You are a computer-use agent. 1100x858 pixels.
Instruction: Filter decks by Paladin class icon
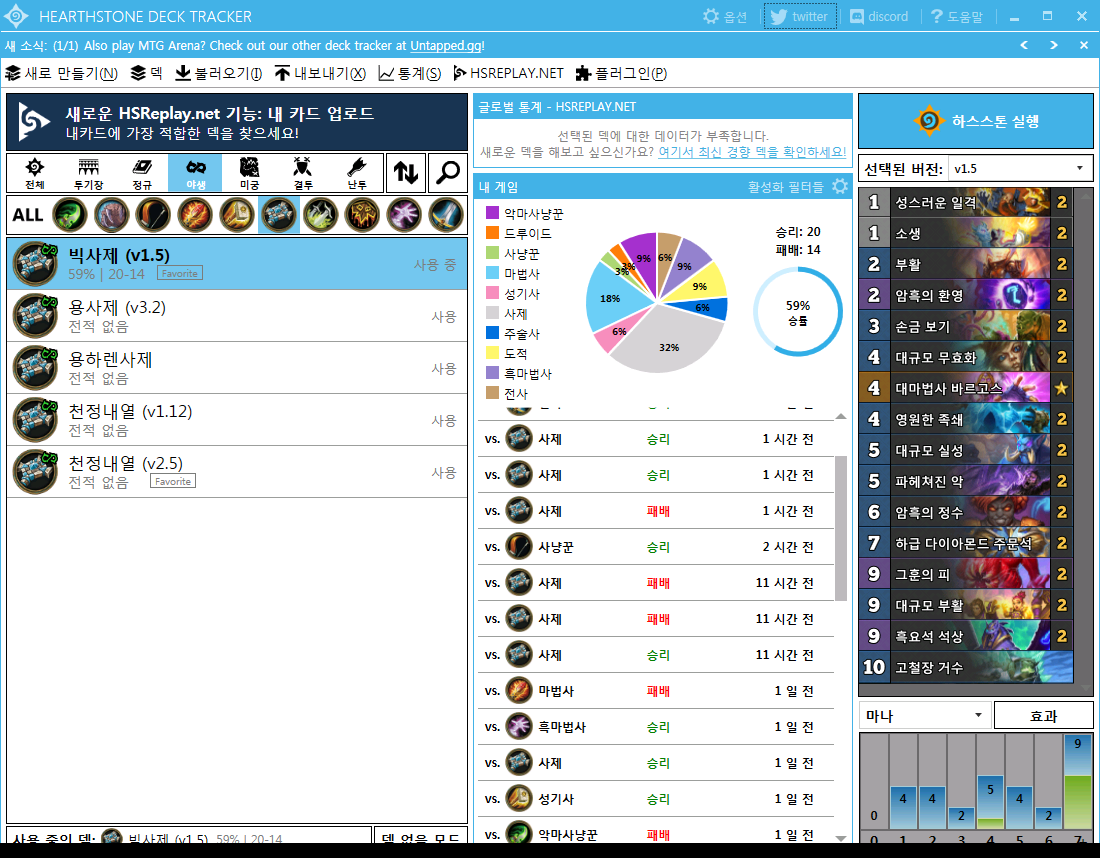pyautogui.click(x=237, y=215)
